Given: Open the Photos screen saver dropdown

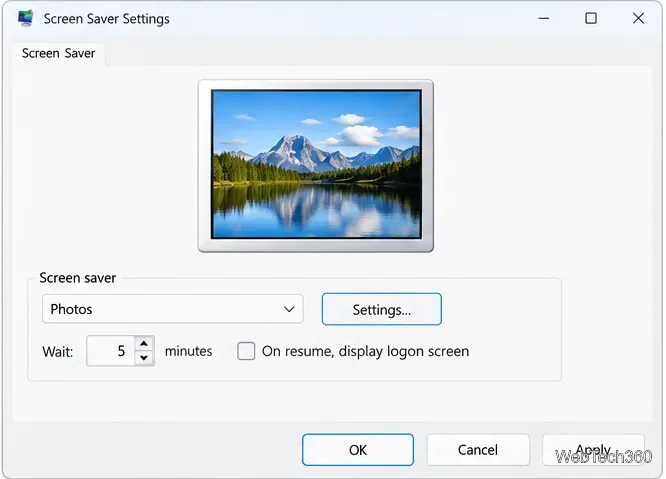Looking at the screenshot, I should [x=172, y=309].
